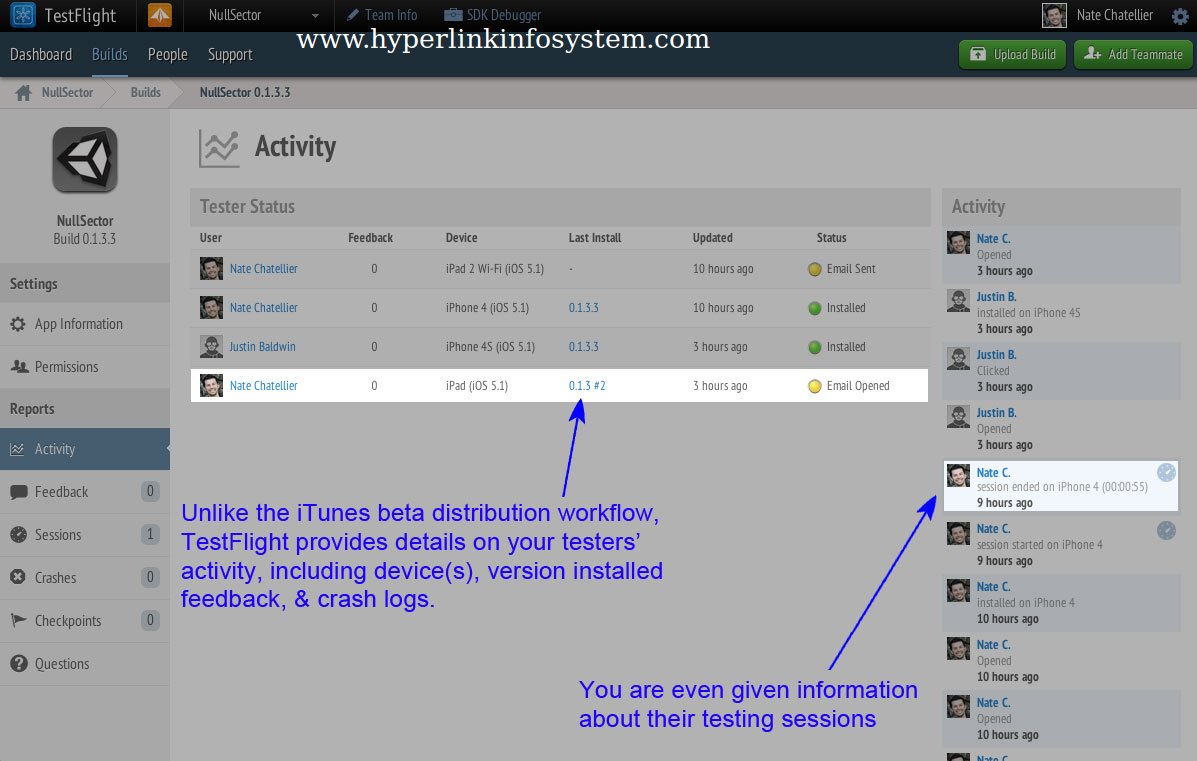
Task: Click Justin B. Clicked activity entry
Action: [x=1062, y=371]
